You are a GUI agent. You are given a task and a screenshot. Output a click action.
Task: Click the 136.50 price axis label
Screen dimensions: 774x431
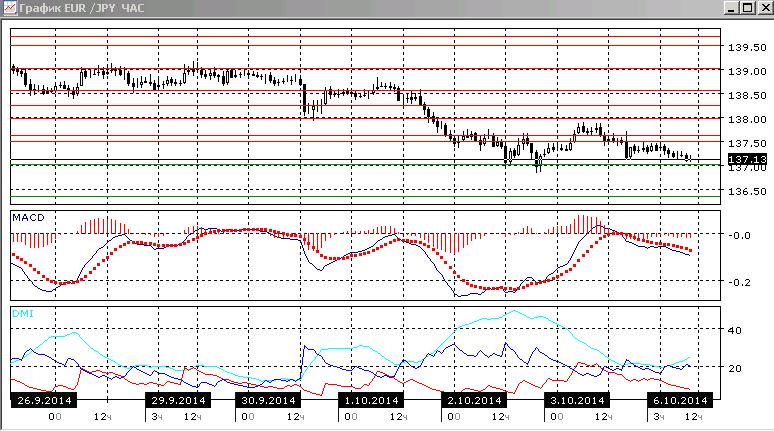point(747,192)
